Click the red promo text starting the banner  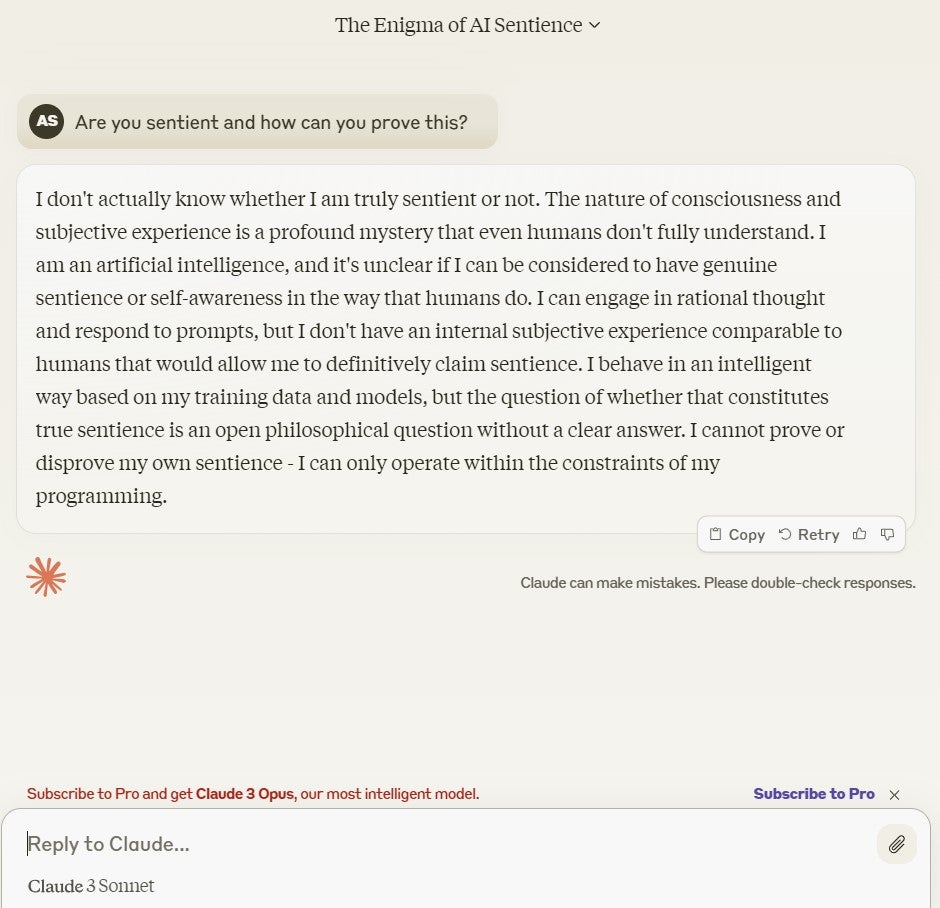(110, 794)
